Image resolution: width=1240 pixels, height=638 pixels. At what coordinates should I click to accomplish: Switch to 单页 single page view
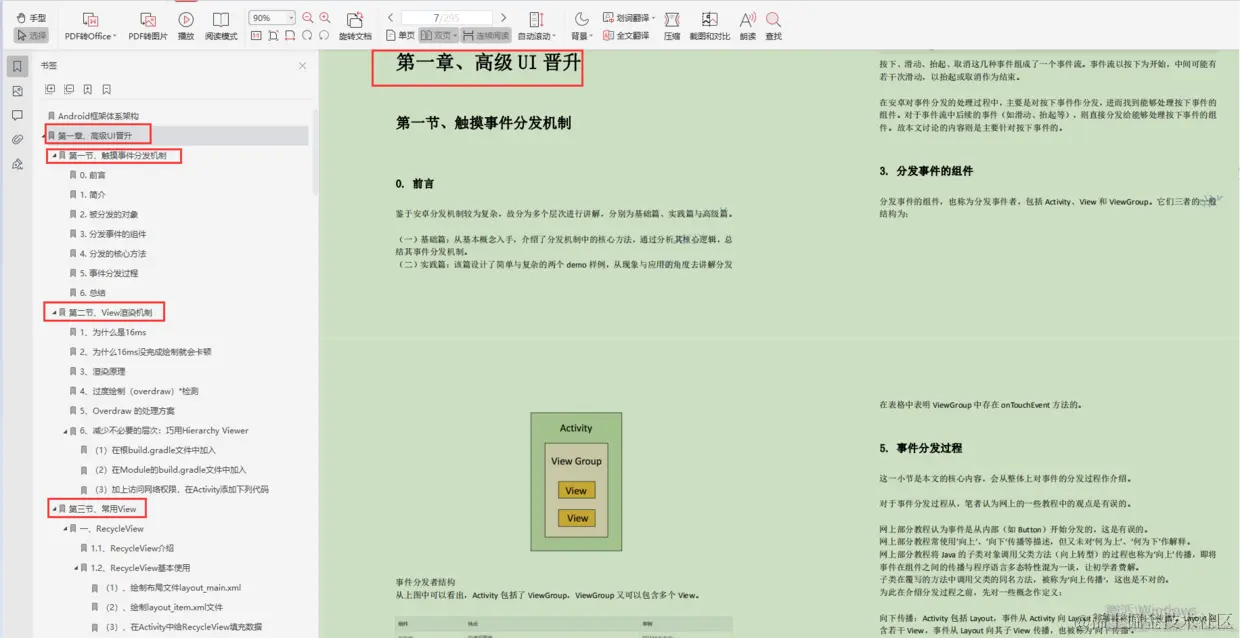[400, 35]
